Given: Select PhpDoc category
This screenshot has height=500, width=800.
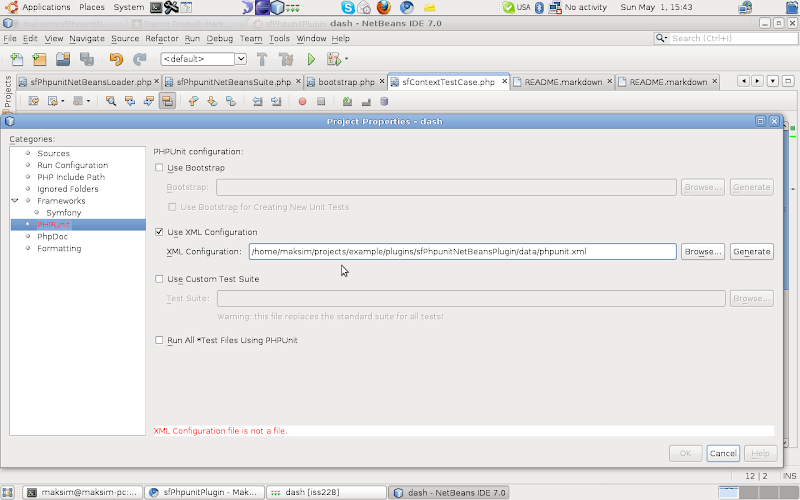Looking at the screenshot, I should (52, 236).
